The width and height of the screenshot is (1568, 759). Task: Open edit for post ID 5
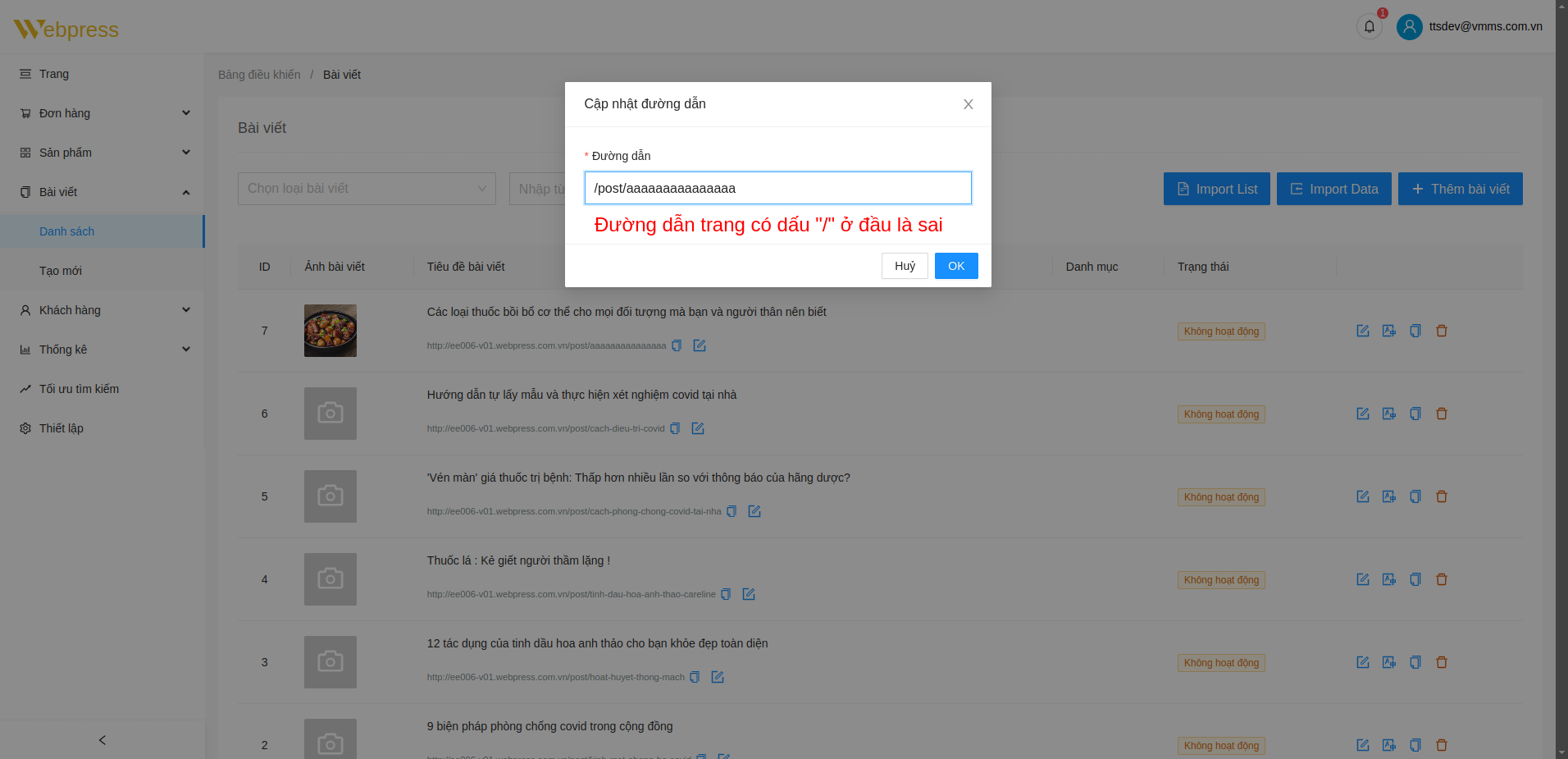(x=1362, y=496)
